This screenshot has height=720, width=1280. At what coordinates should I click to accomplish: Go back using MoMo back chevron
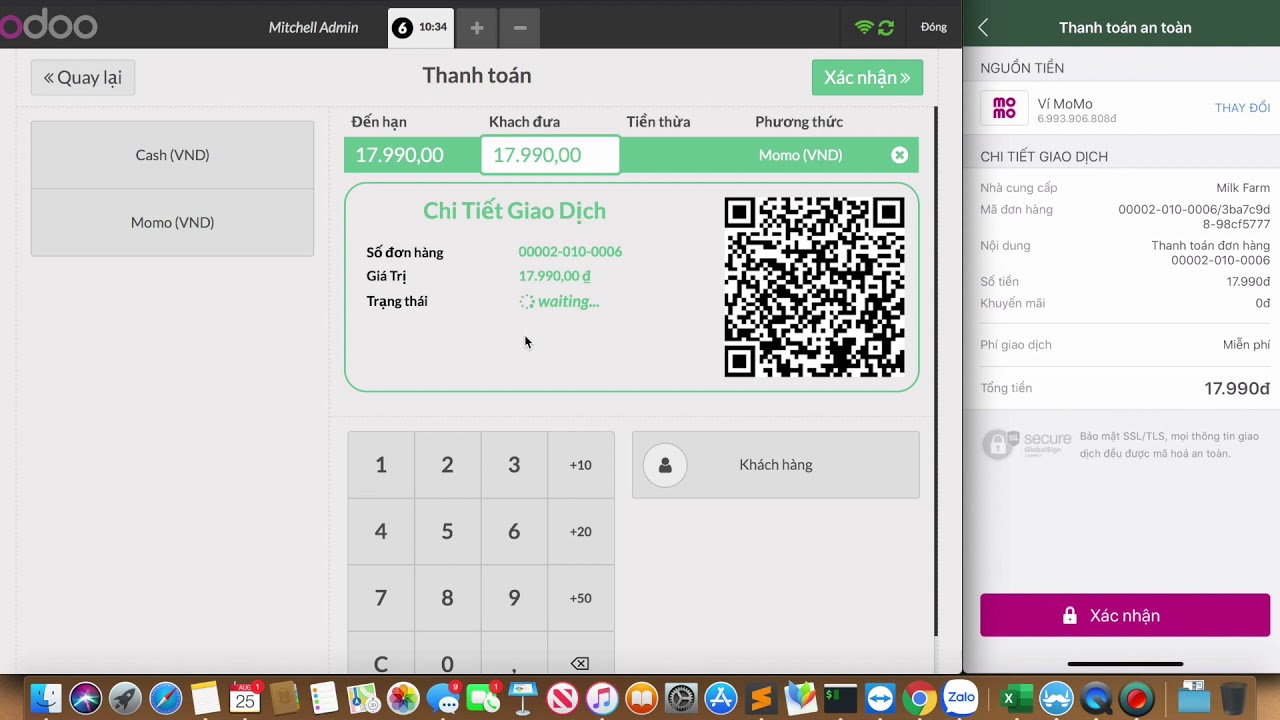tap(983, 28)
